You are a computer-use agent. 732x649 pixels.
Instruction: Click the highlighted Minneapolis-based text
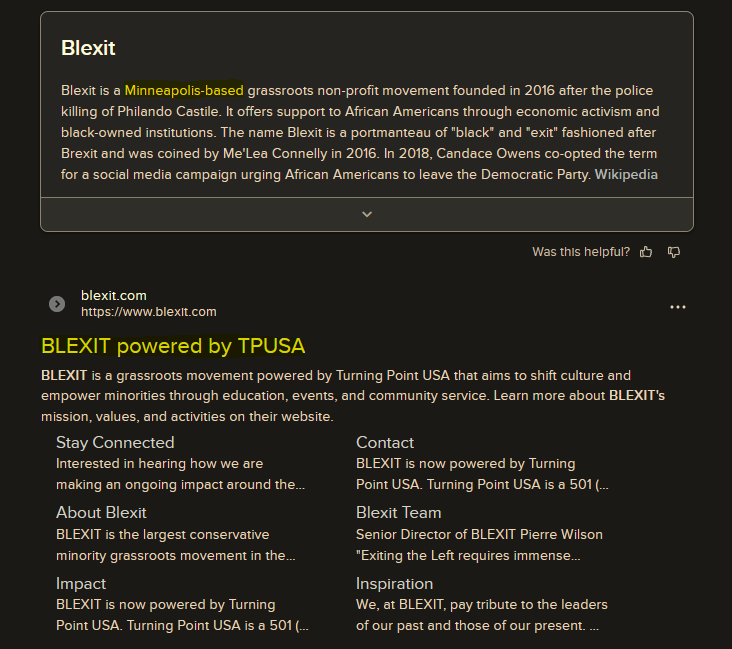184,90
